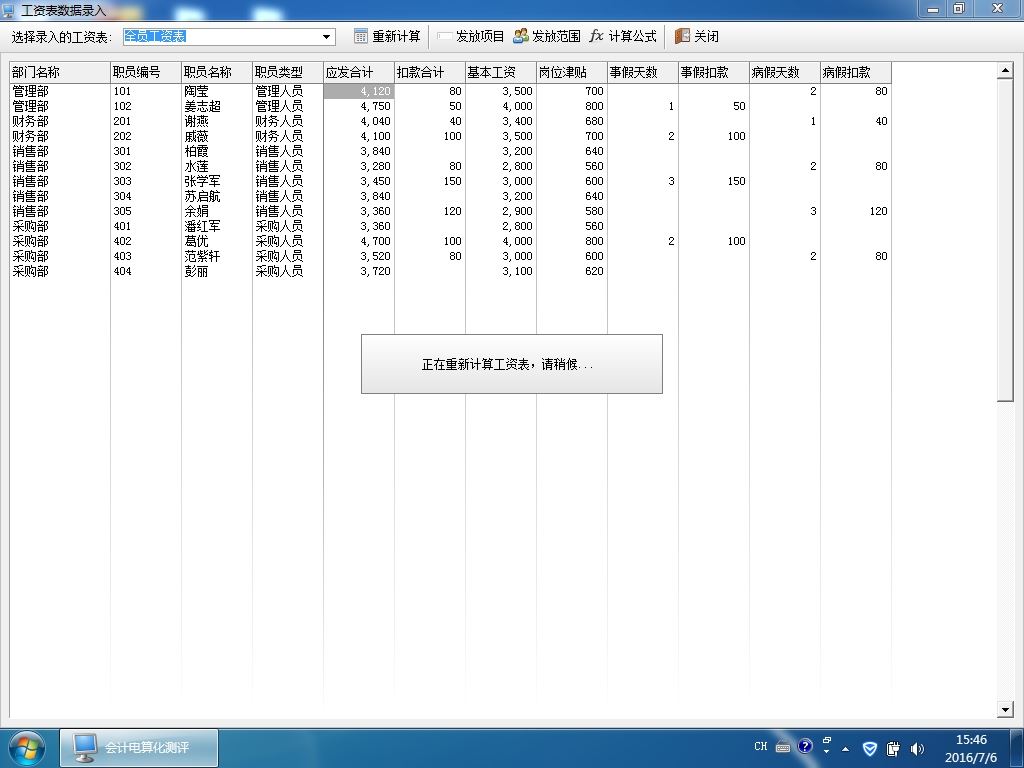Click the 发放项目 toolbar label

(480, 37)
